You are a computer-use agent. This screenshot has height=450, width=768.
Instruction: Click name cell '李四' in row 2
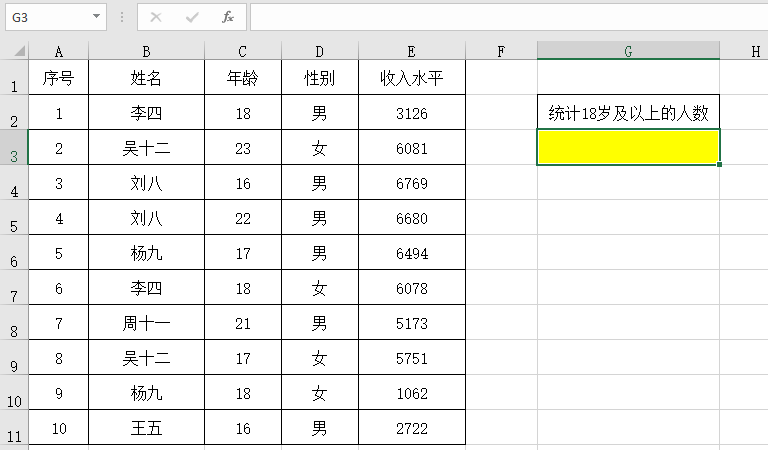pos(146,113)
